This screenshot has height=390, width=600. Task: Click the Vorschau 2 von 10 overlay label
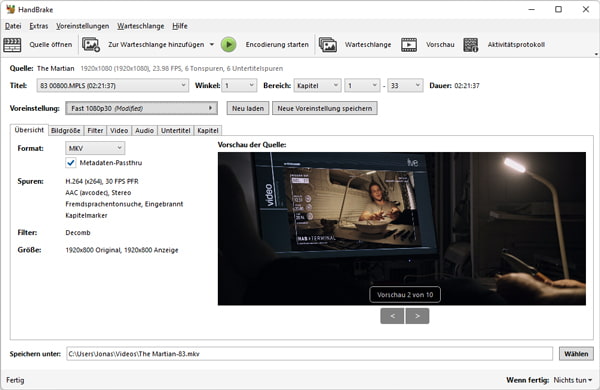pyautogui.click(x=405, y=295)
